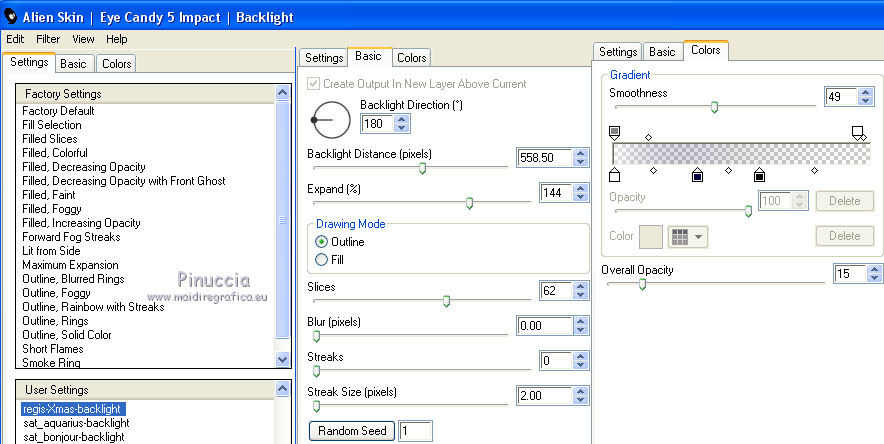The width and height of the screenshot is (884, 444).
Task: Toggle Create Output In New Layer checkbox
Action: pyautogui.click(x=313, y=84)
